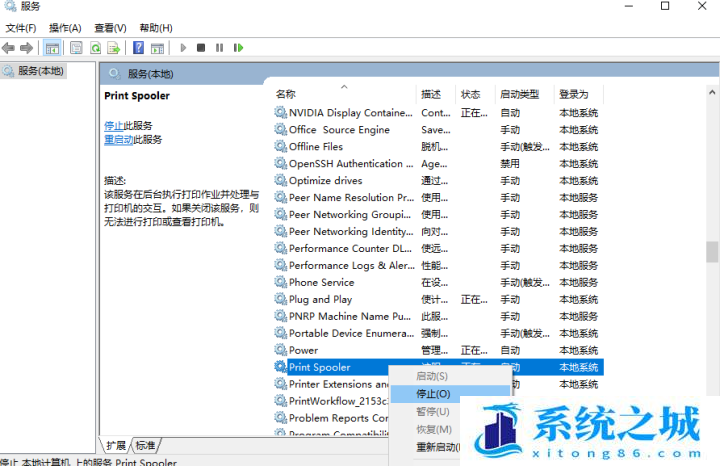Select NVIDIA Display Container service row
The height and width of the screenshot is (466, 720).
pyautogui.click(x=438, y=112)
